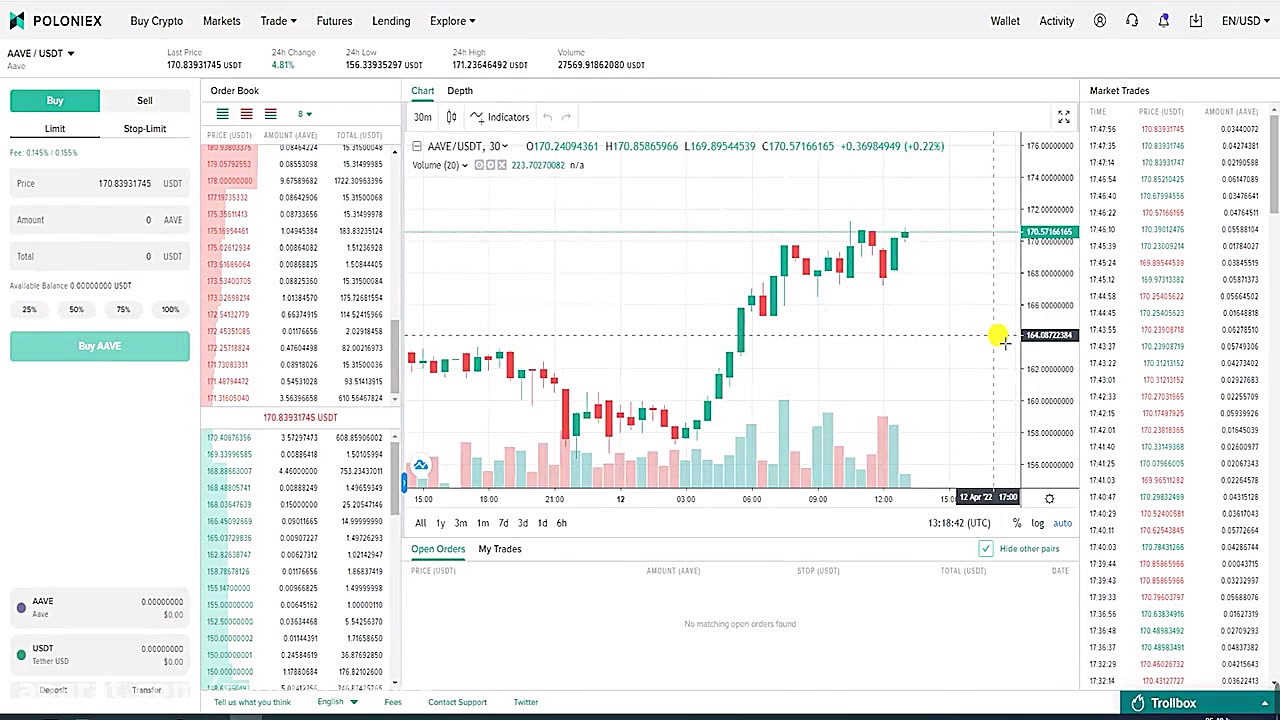Toggle log scale on chart
This screenshot has width=1280, height=720.
coord(1038,523)
